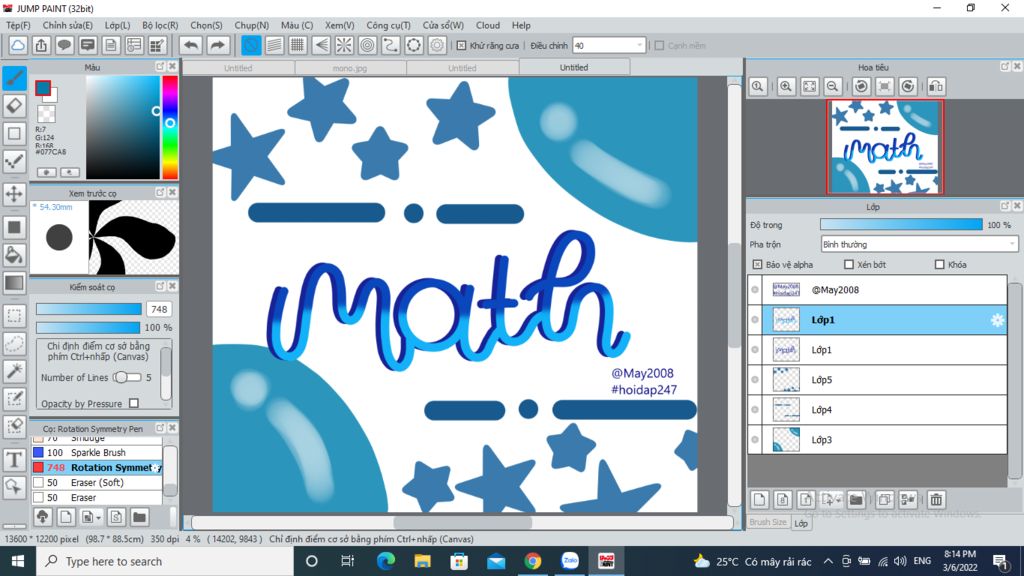Select the Lasso selection tool
Viewport: 1024px width, 576px height.
point(14,343)
